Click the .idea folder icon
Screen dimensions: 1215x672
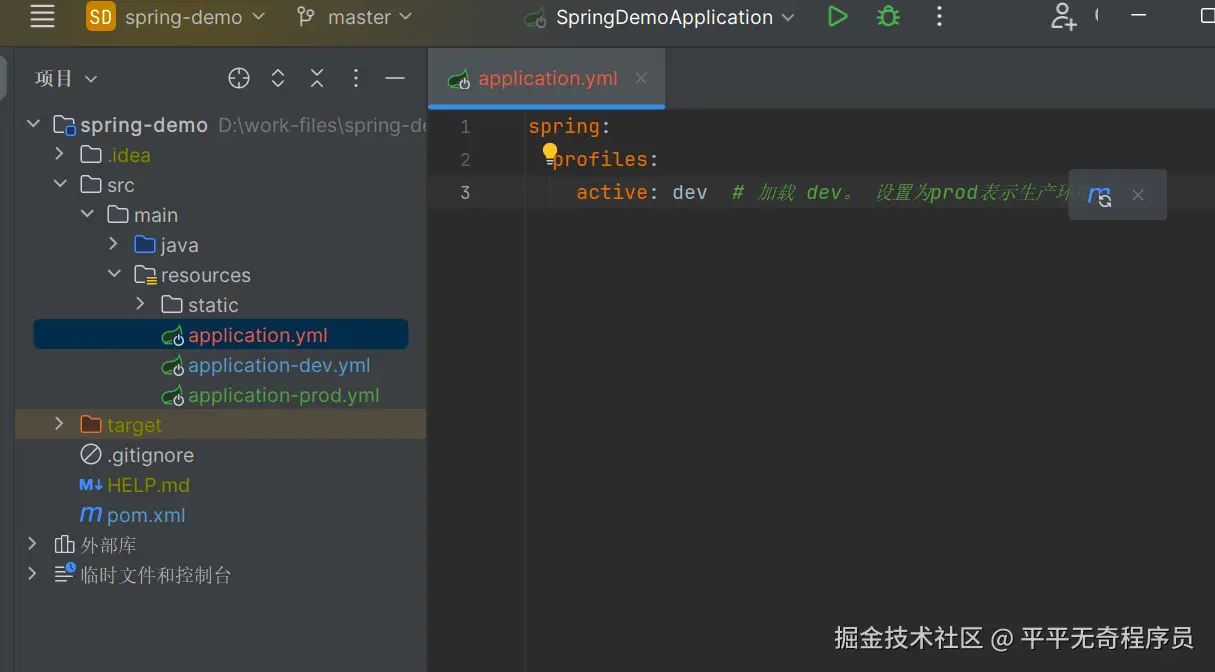(91, 154)
